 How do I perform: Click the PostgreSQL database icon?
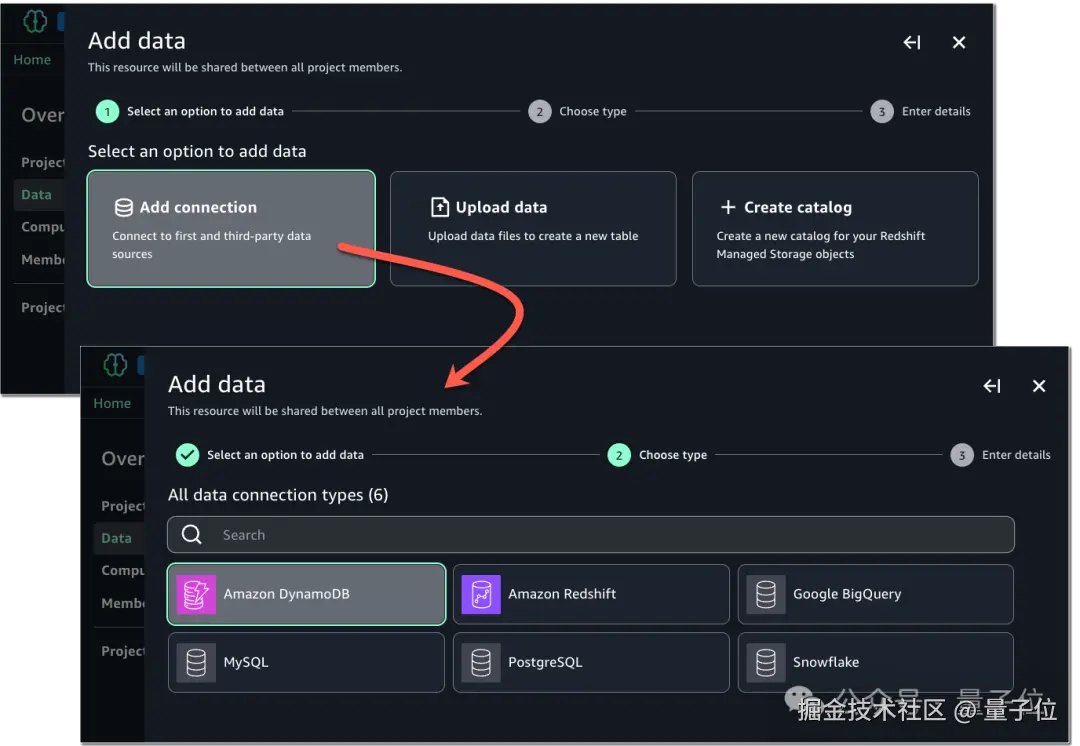tap(481, 662)
